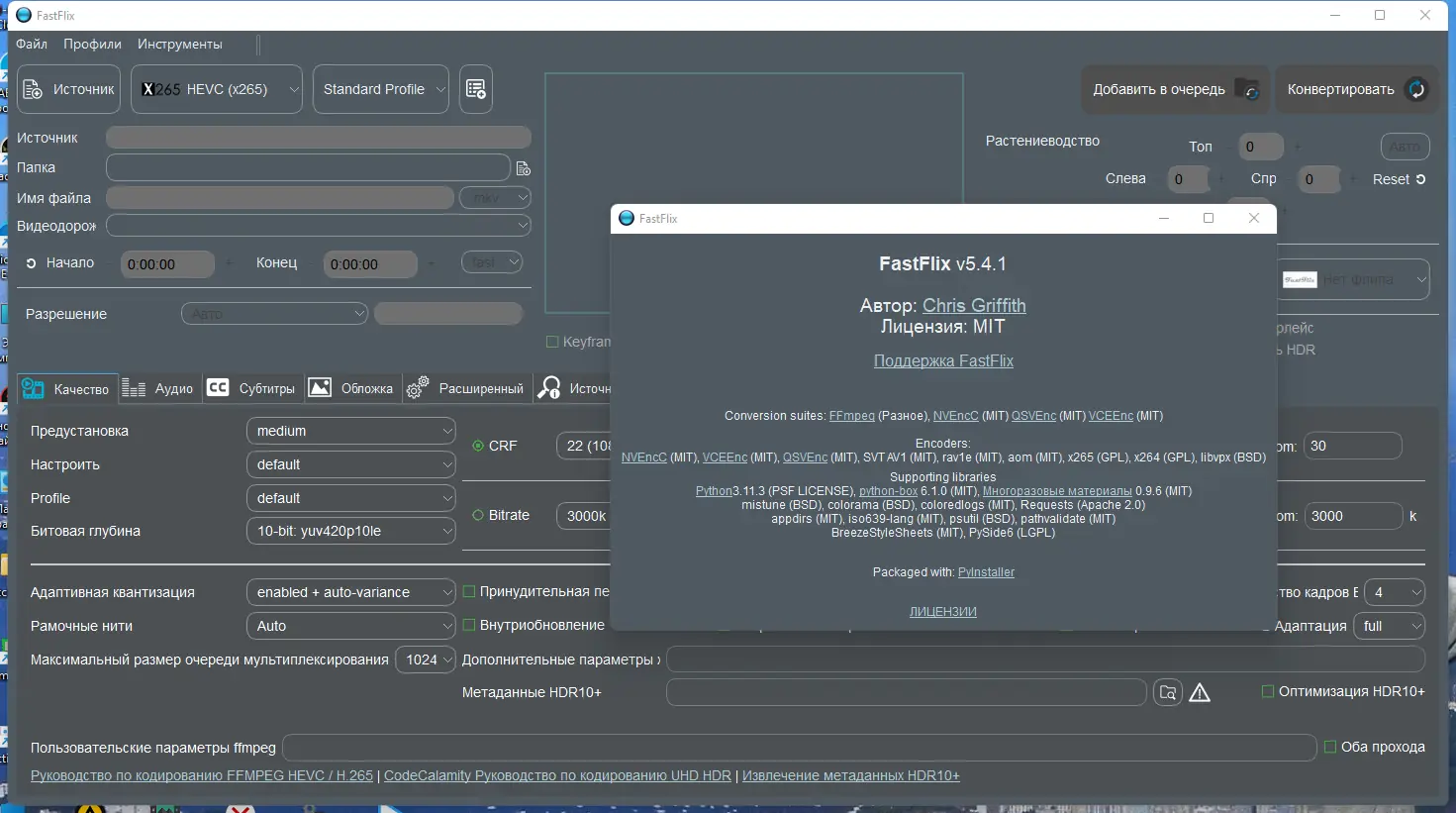
Task: Open Адаптивная квантизация dropdown
Action: tap(350, 592)
